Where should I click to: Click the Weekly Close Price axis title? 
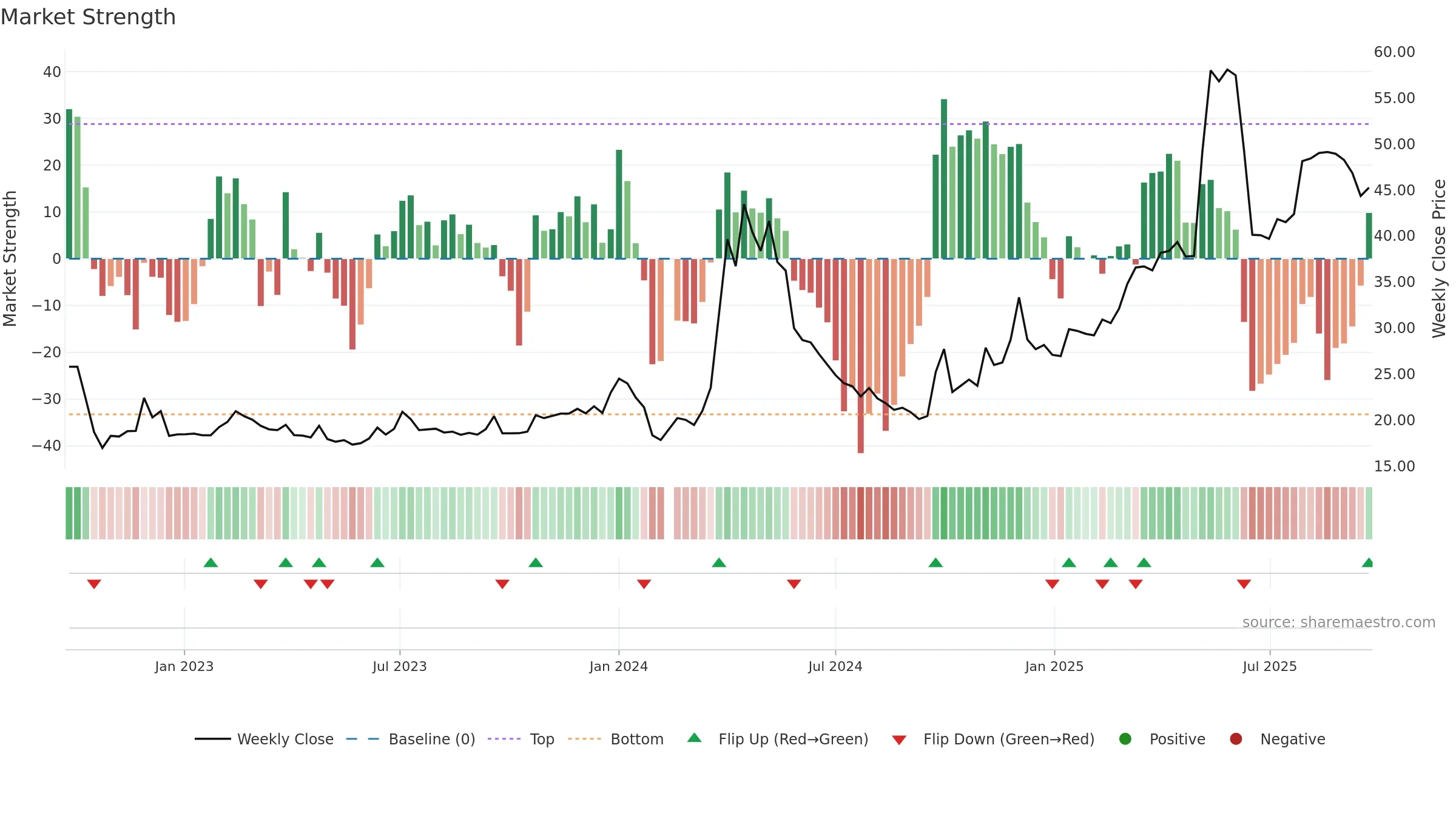tap(1439, 258)
